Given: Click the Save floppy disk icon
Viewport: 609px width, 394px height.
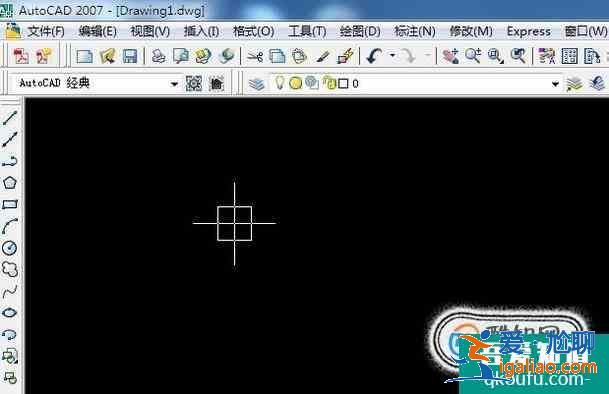Looking at the screenshot, I should tap(129, 57).
